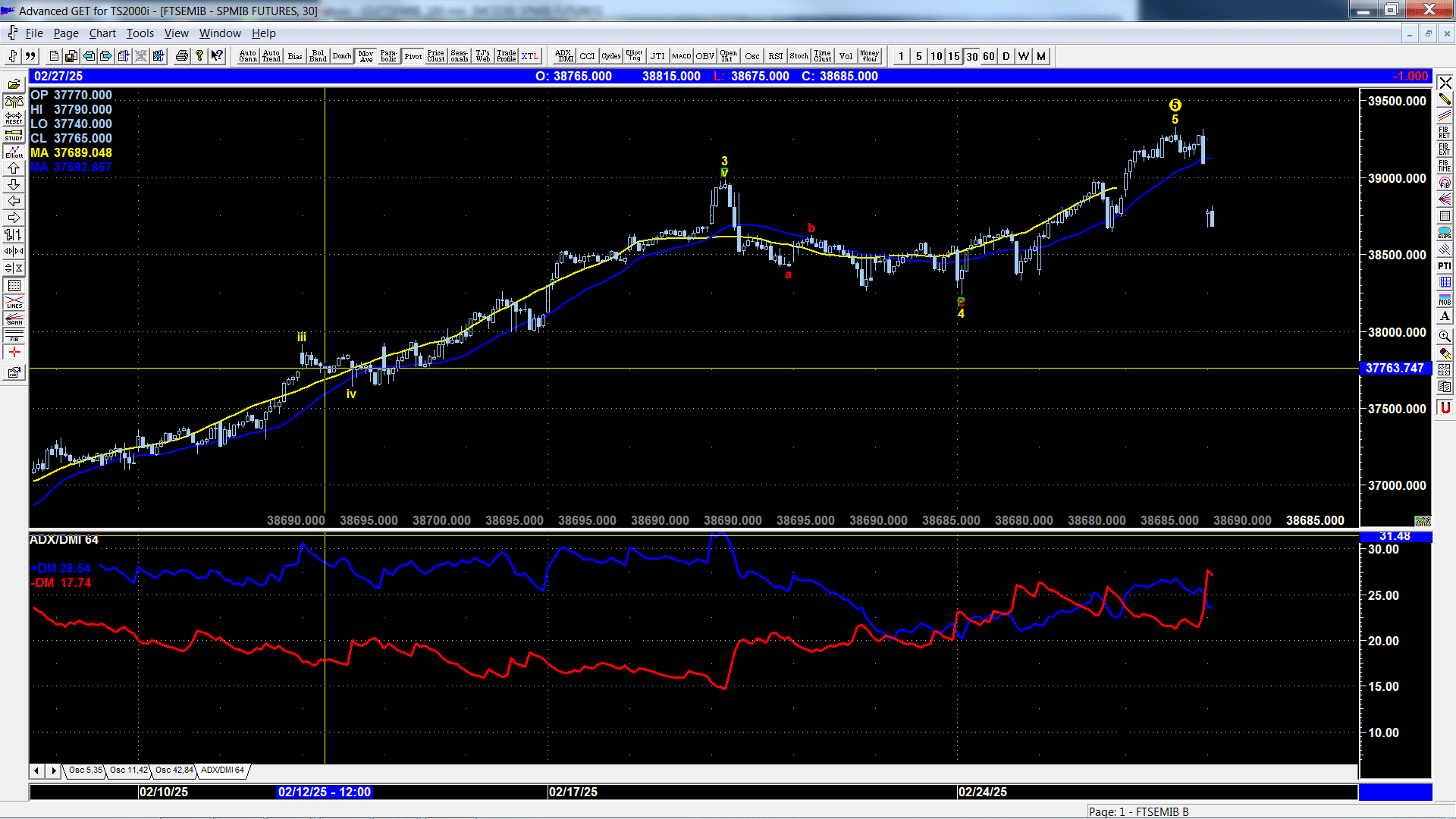Select the FIB RET tool on right toolbar
The height and width of the screenshot is (819, 1456).
tap(1445, 133)
